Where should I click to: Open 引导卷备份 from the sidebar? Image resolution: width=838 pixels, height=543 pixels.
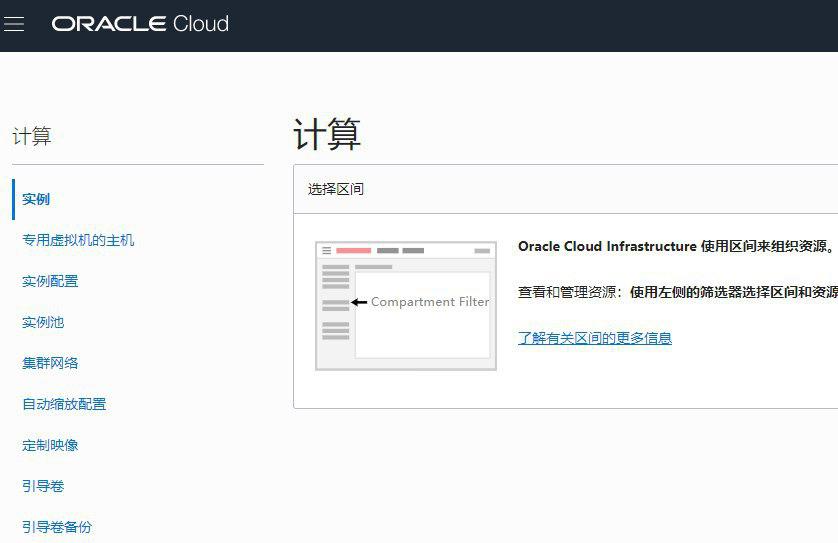57,527
